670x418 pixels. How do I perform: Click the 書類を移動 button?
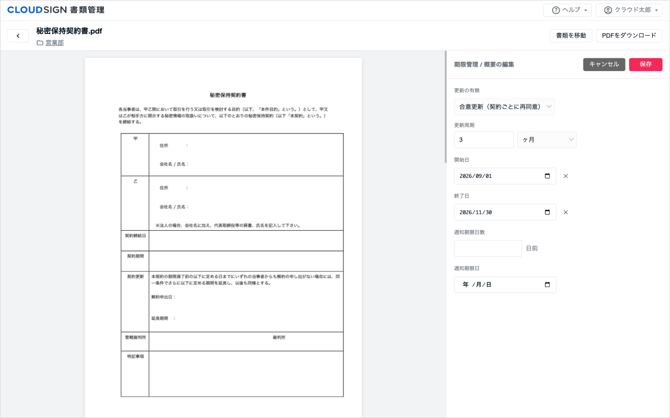571,35
